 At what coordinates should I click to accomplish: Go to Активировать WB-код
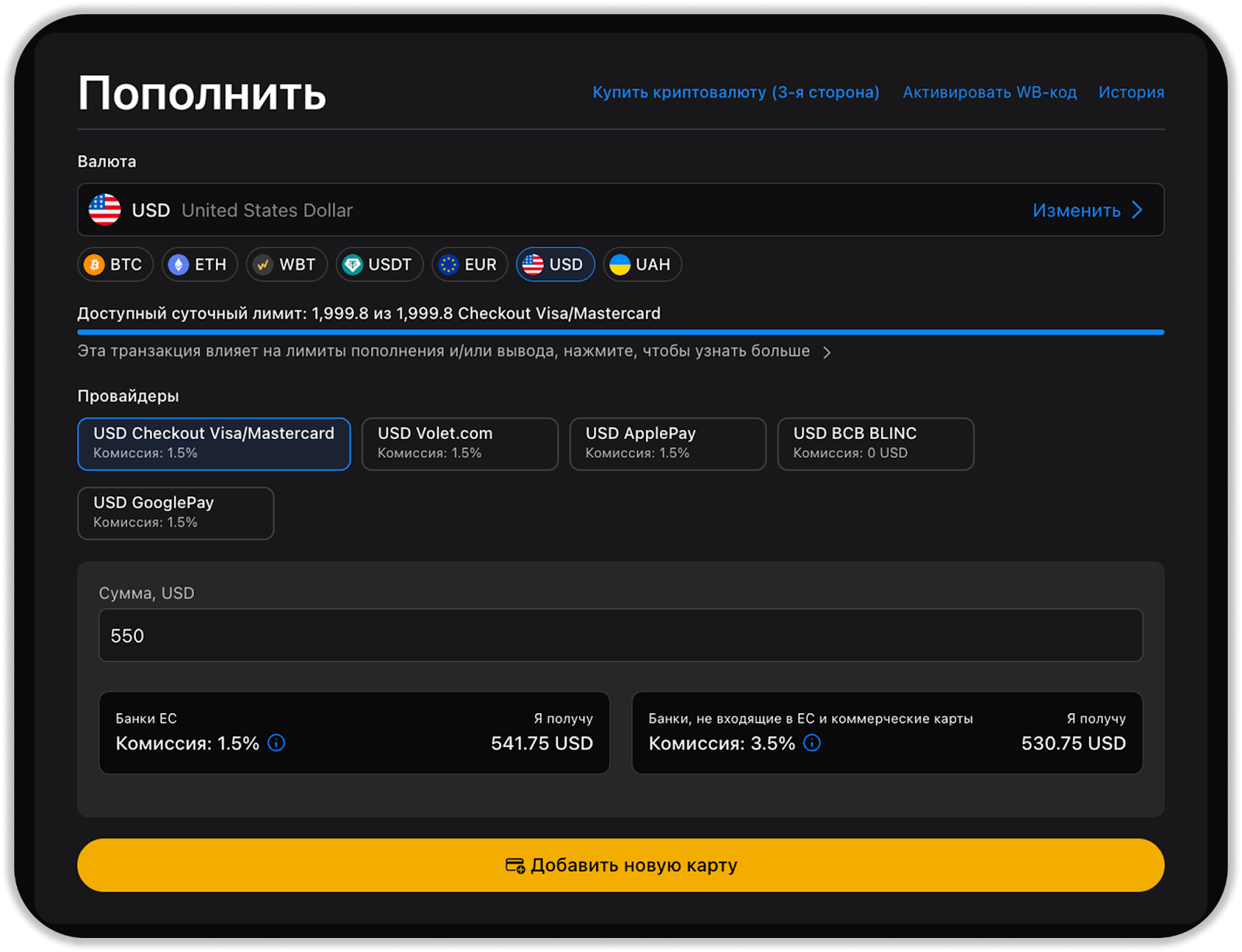pyautogui.click(x=989, y=92)
